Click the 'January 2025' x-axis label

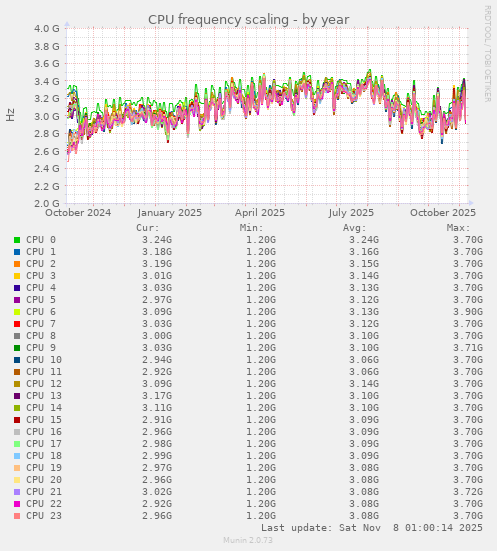(170, 213)
